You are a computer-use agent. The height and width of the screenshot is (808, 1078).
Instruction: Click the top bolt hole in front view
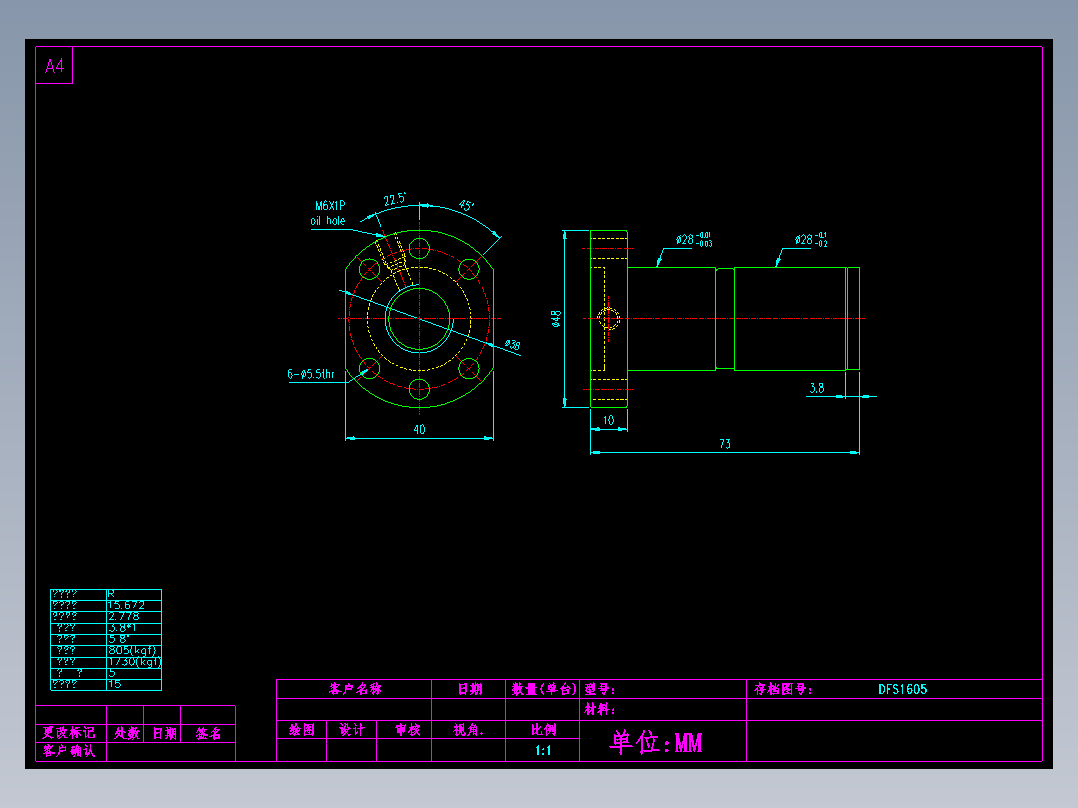click(x=419, y=248)
